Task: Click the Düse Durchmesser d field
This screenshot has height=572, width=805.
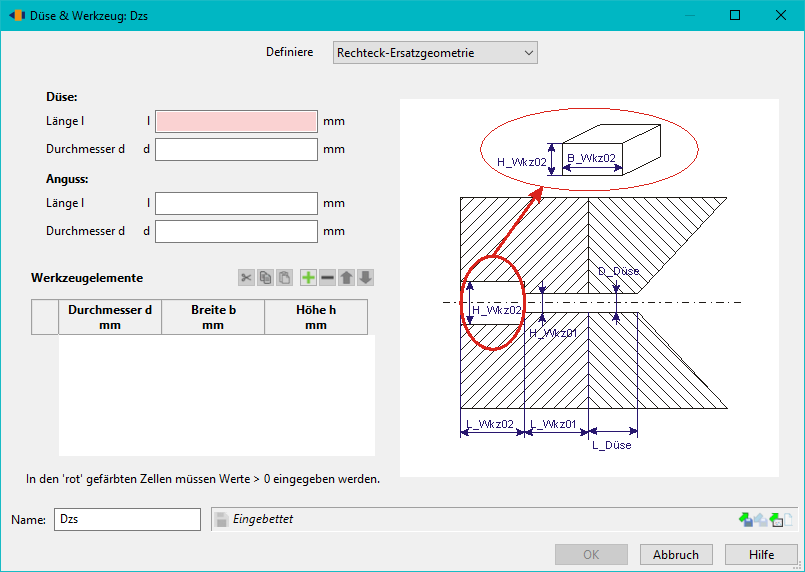Action: click(236, 149)
